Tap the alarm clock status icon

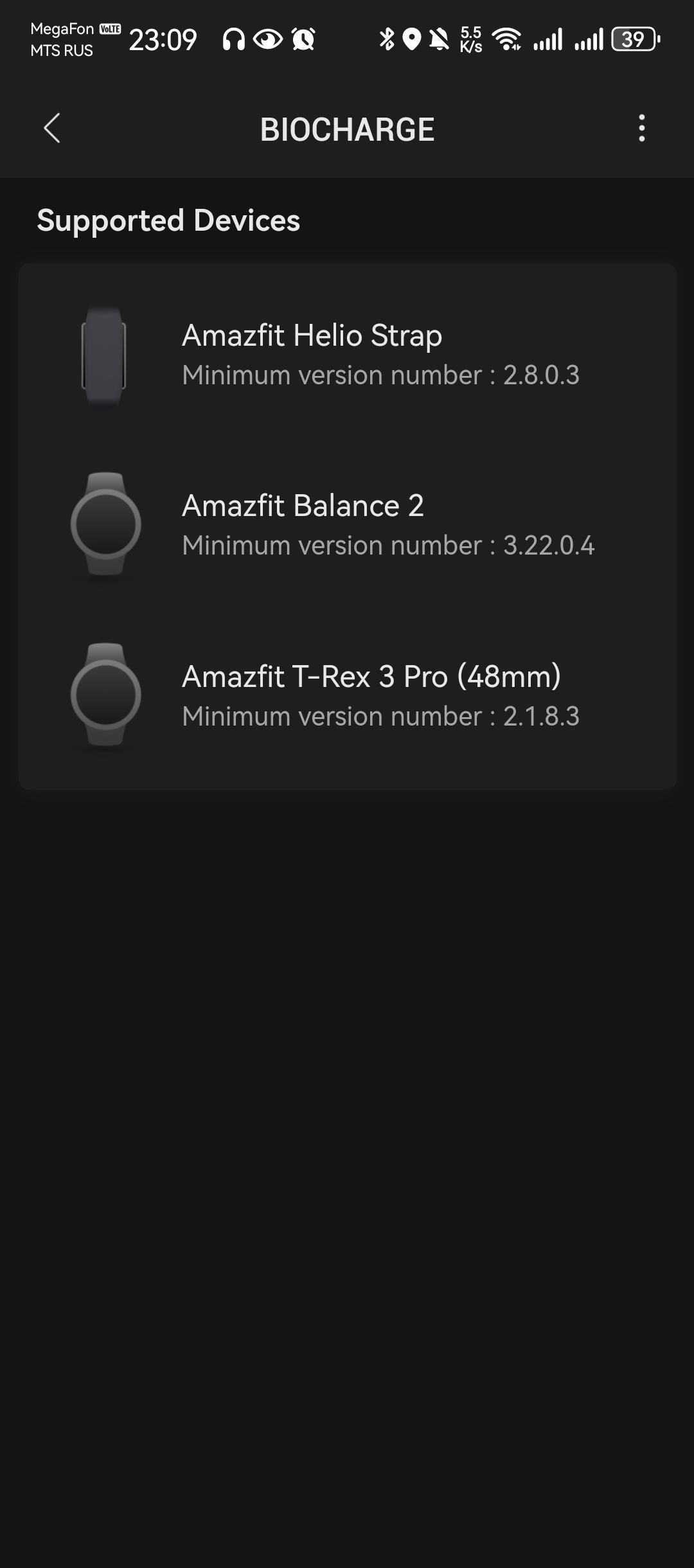pyautogui.click(x=303, y=40)
